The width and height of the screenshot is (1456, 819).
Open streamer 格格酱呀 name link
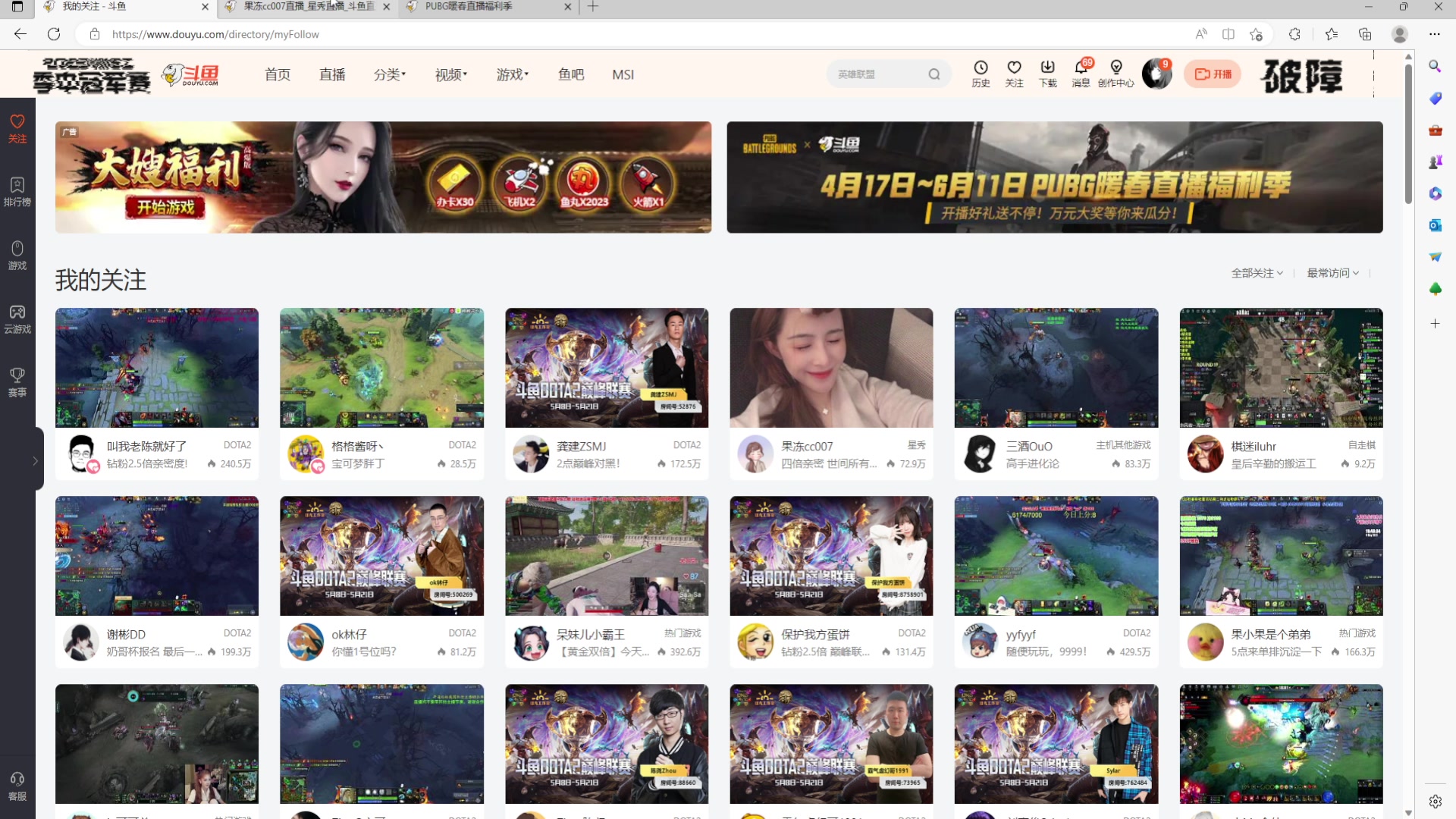click(x=357, y=446)
